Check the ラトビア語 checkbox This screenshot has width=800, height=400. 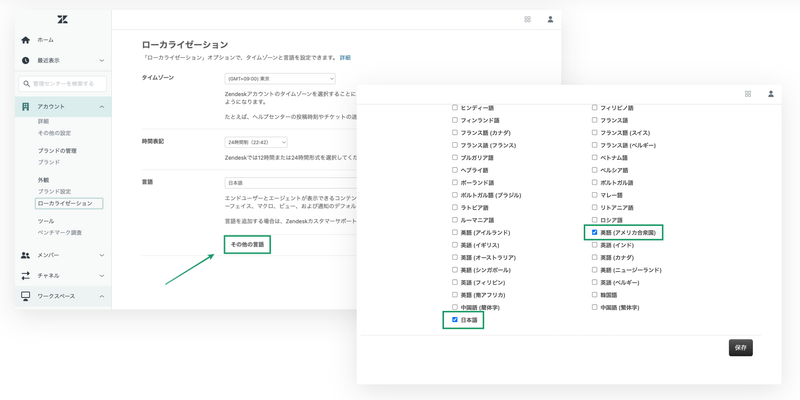455,208
